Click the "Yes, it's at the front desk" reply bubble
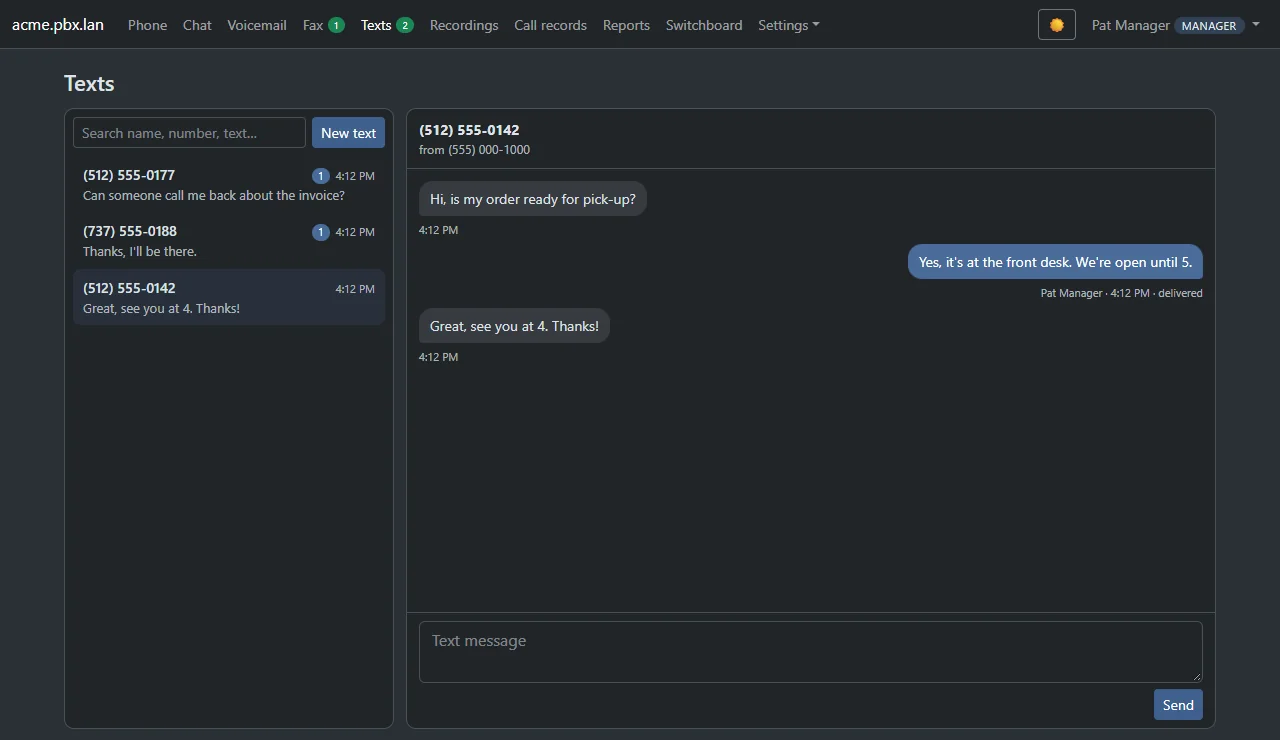This screenshot has height=740, width=1280. (1055, 262)
